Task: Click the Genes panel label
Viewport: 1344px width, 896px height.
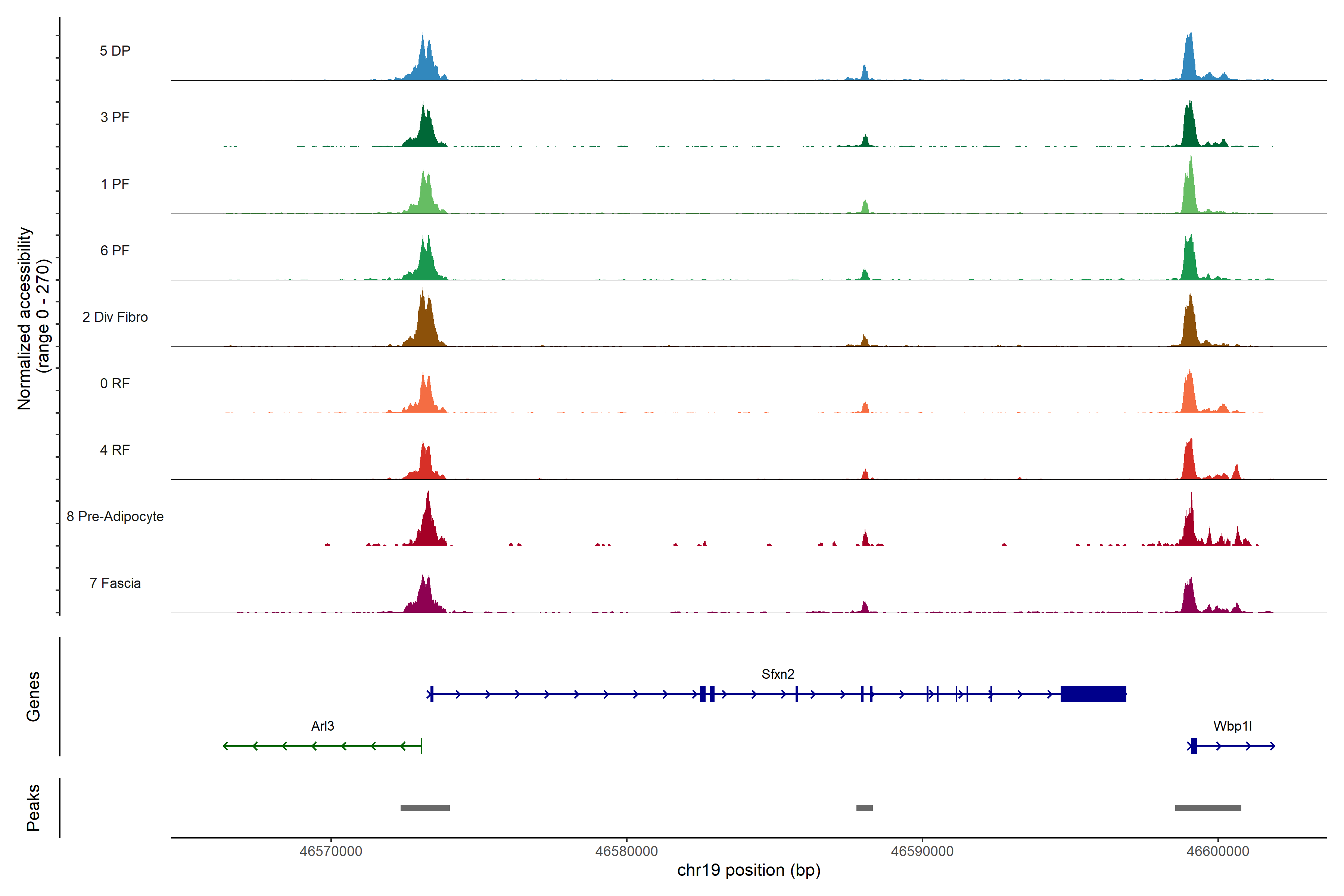Action: (x=33, y=696)
